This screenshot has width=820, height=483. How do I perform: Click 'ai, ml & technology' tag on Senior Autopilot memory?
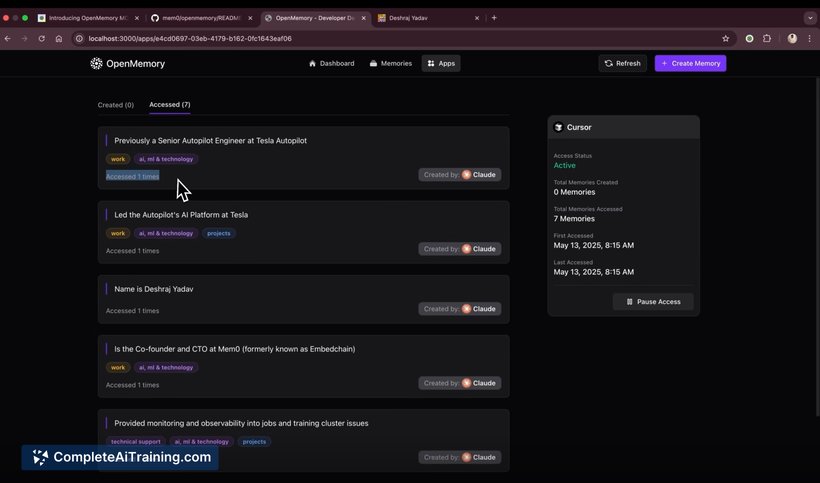coord(166,159)
